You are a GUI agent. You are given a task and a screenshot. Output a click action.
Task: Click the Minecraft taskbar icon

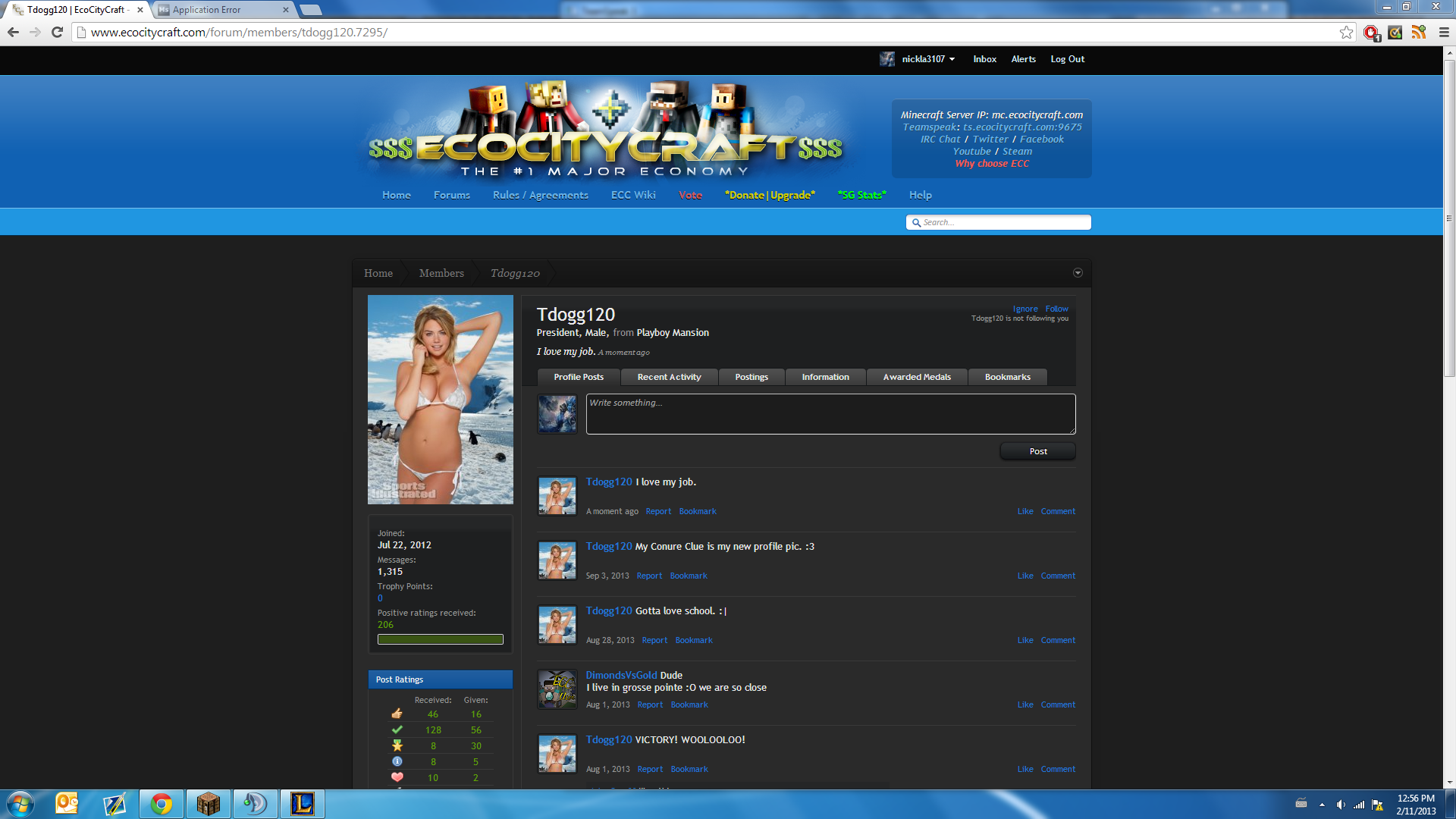click(208, 803)
